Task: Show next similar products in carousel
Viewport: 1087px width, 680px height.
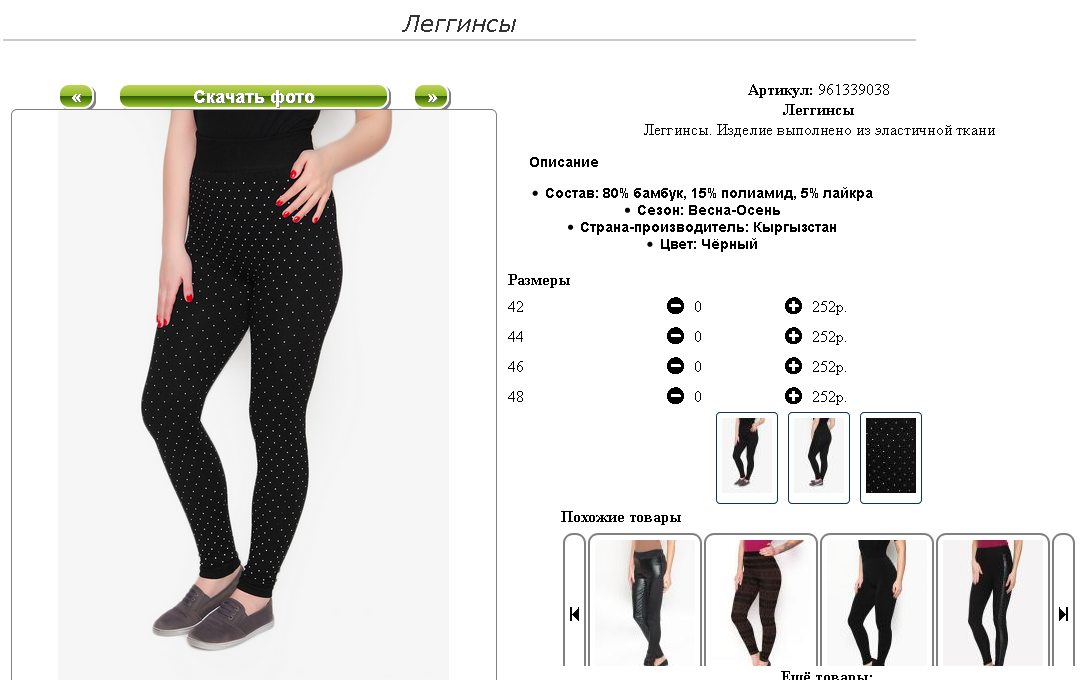Action: [x=1063, y=613]
